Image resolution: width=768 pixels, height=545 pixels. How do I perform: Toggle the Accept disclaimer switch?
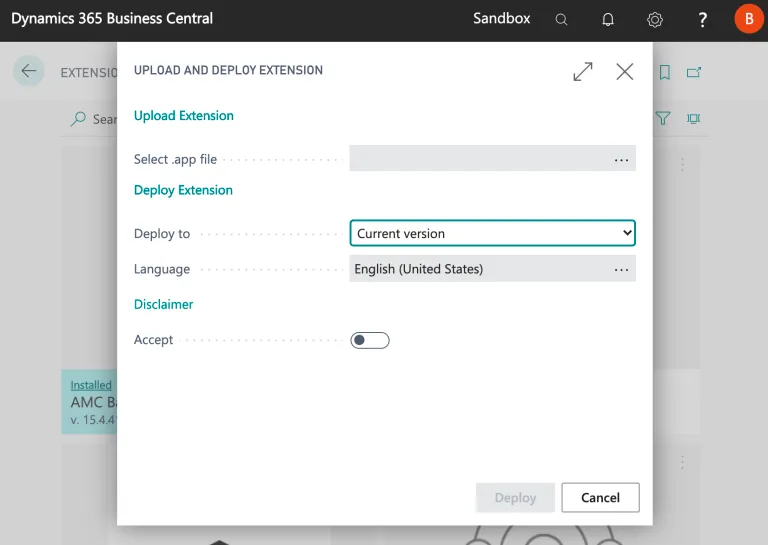click(x=370, y=340)
